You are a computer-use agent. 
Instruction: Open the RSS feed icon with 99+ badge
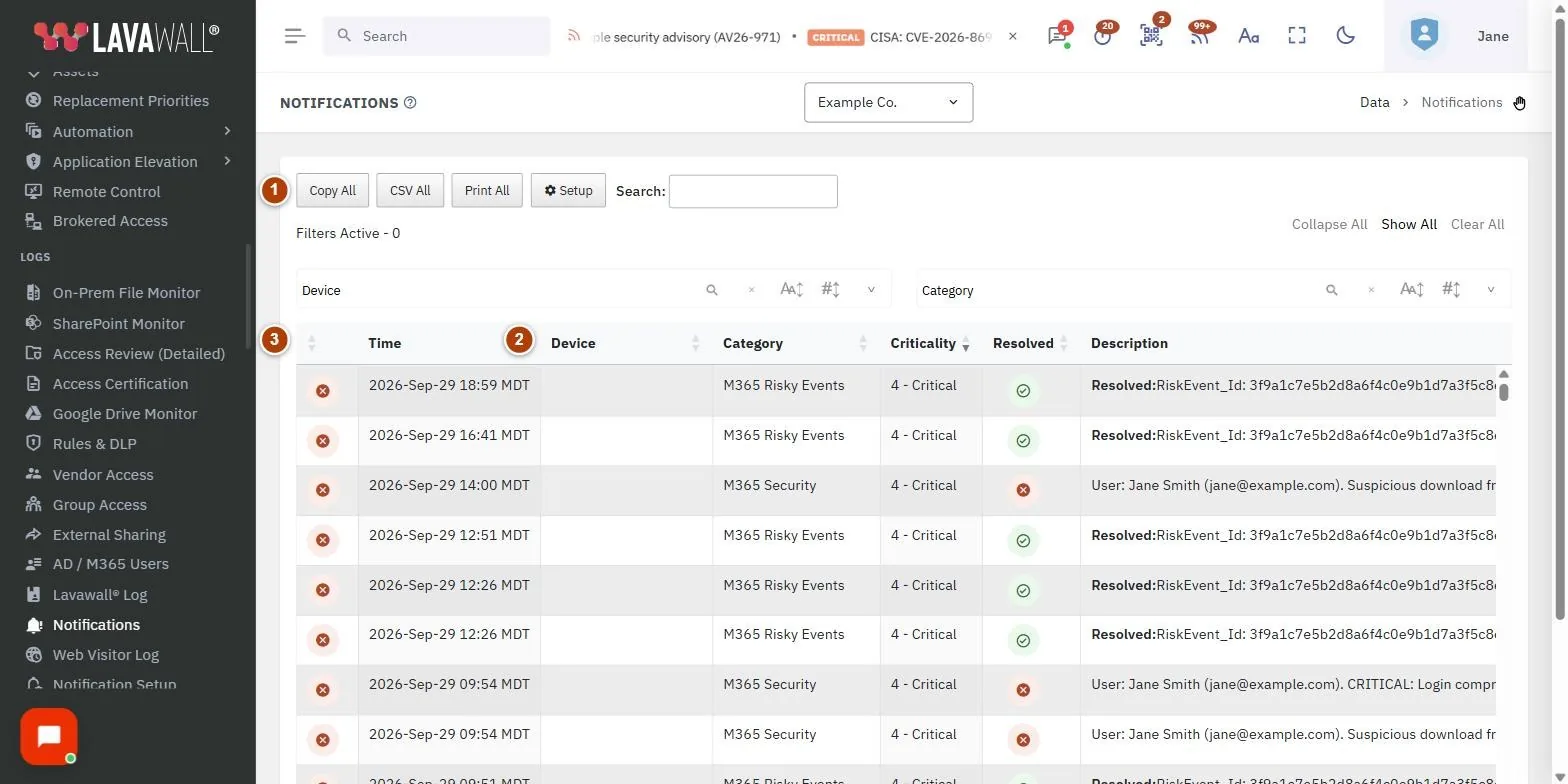pyautogui.click(x=1199, y=36)
